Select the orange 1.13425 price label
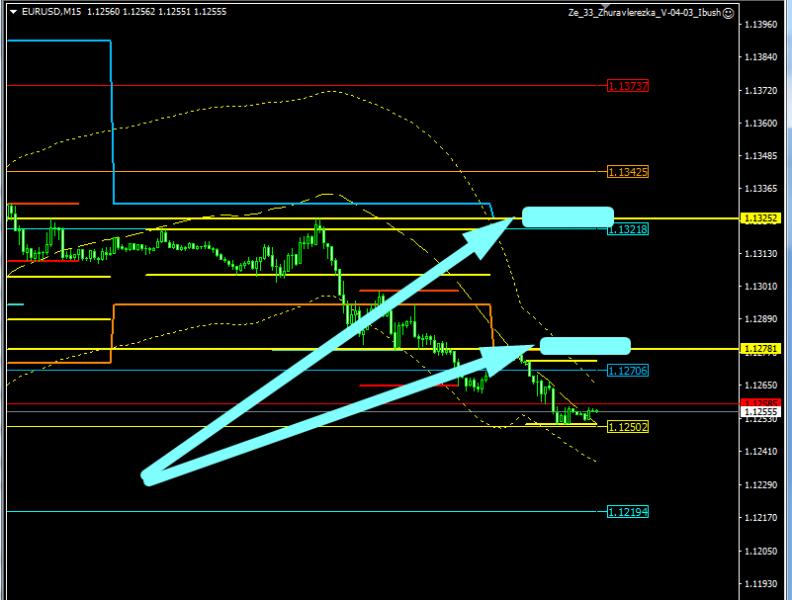This screenshot has width=792, height=600. click(x=628, y=172)
